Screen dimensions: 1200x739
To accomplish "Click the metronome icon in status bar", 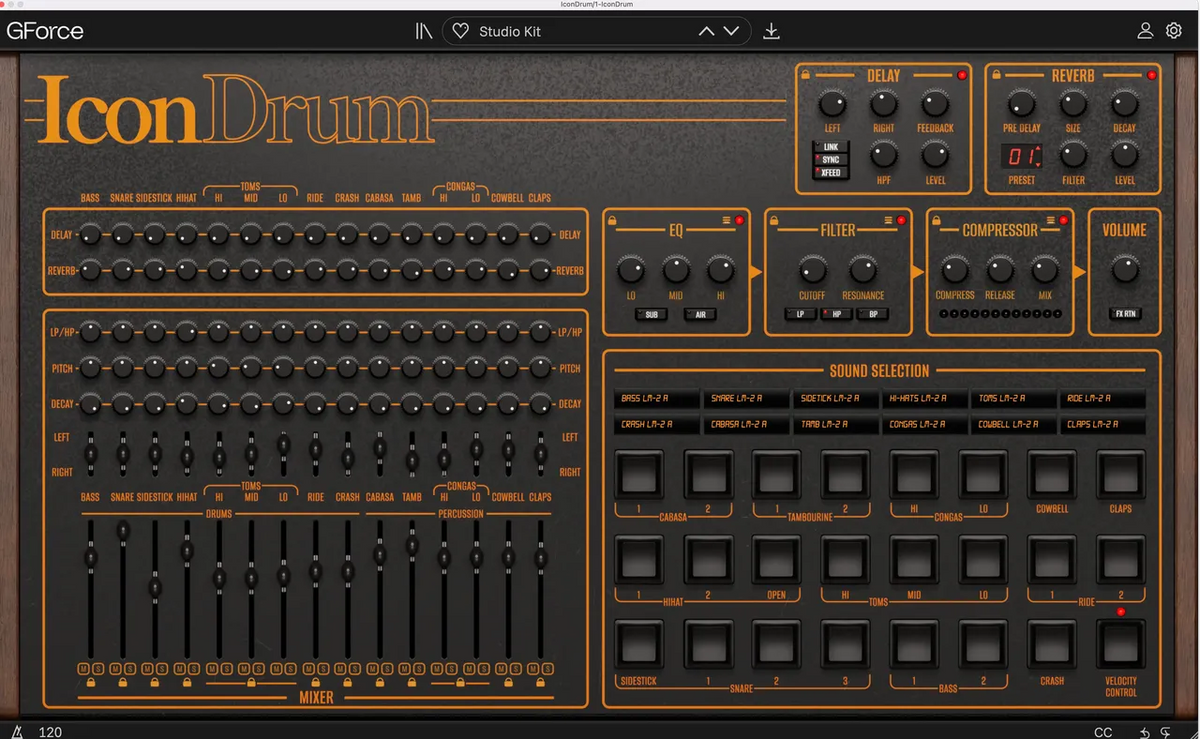I will 17,731.
